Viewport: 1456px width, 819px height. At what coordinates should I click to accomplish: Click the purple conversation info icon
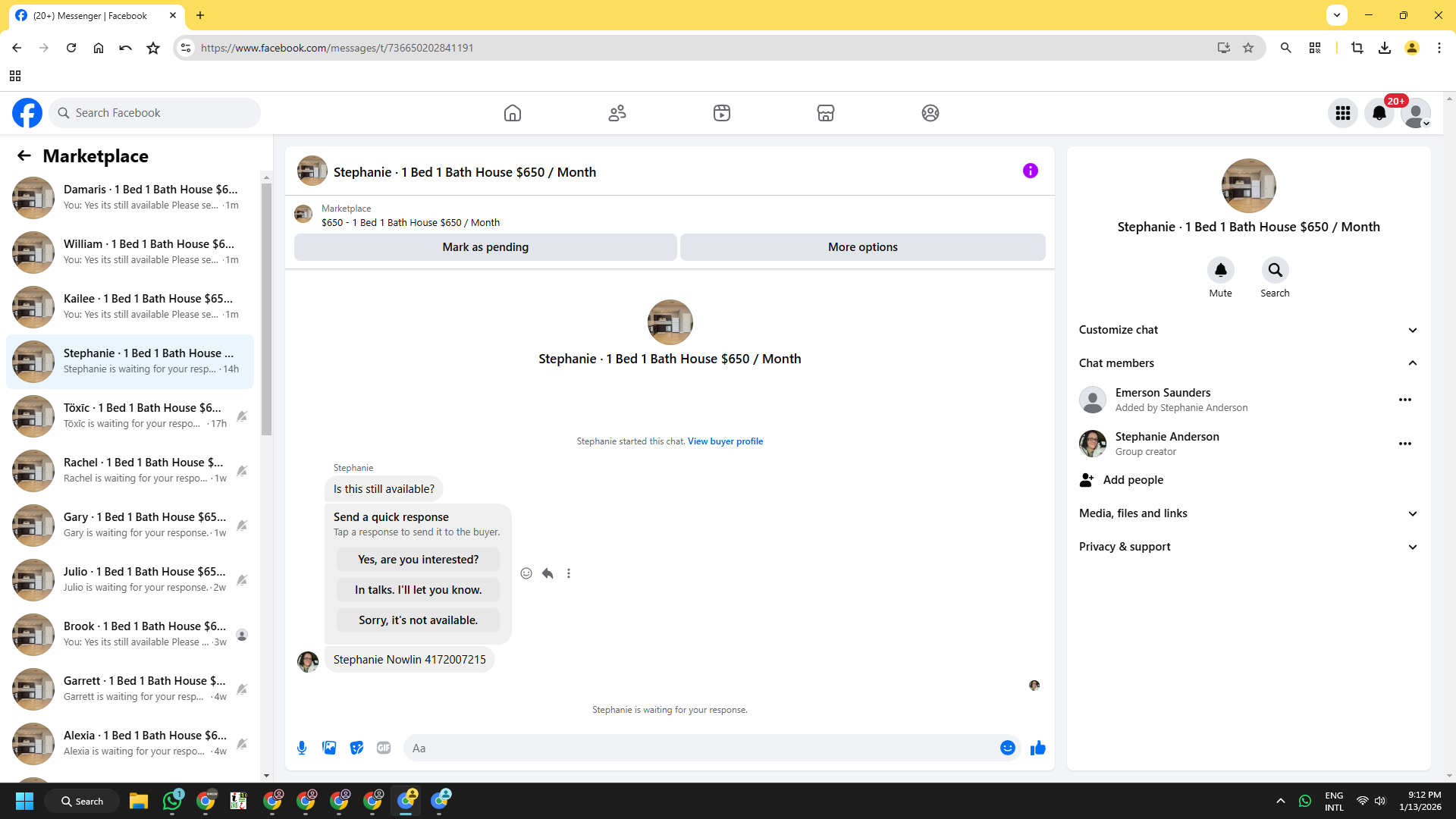point(1030,171)
